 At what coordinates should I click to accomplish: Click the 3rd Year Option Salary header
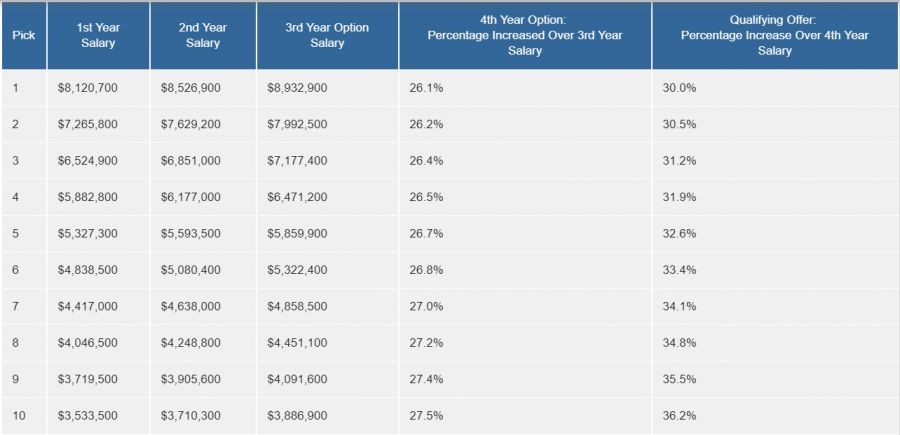(327, 35)
